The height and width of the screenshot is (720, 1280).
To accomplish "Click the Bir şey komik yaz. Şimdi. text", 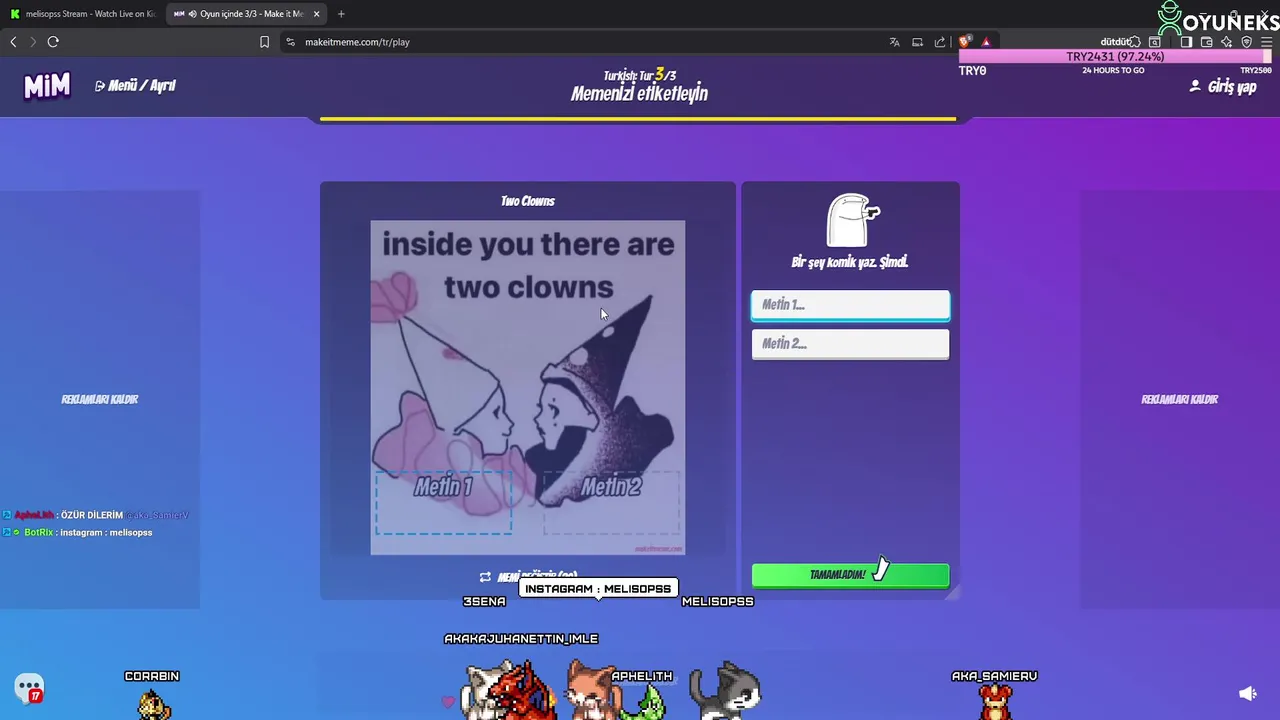I will (850, 262).
